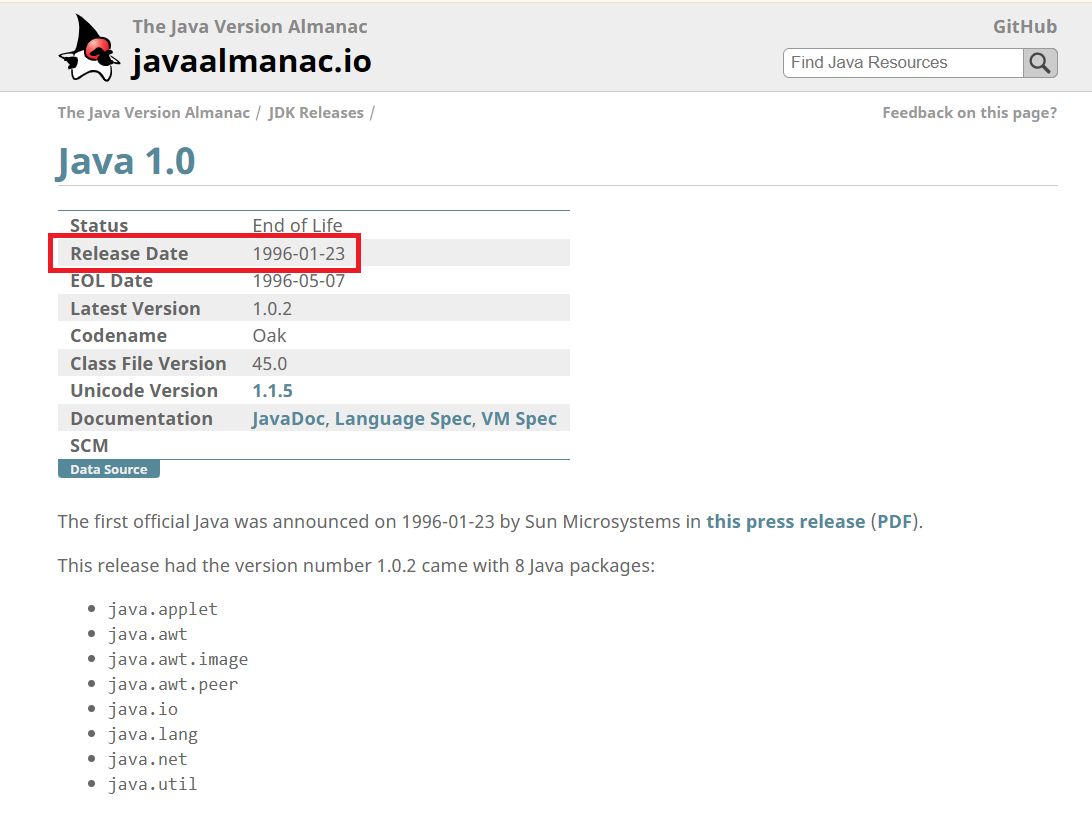Click the java.net package item
Viewport: 1092px width, 819px height.
[148, 759]
